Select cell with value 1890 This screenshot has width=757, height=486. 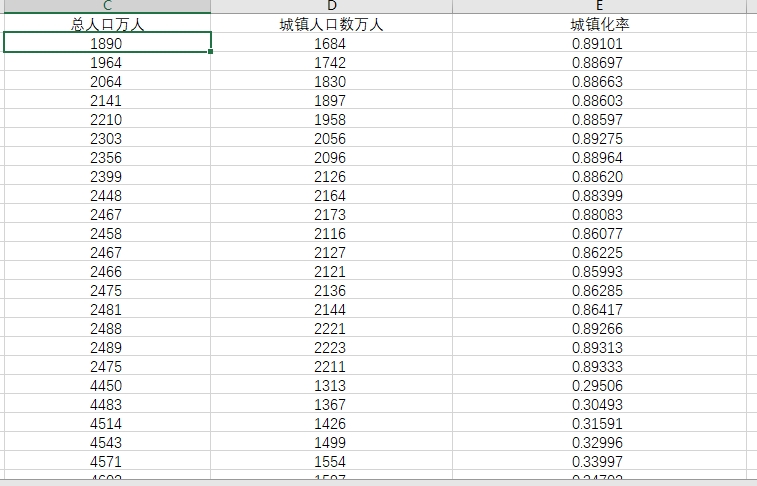(107, 43)
